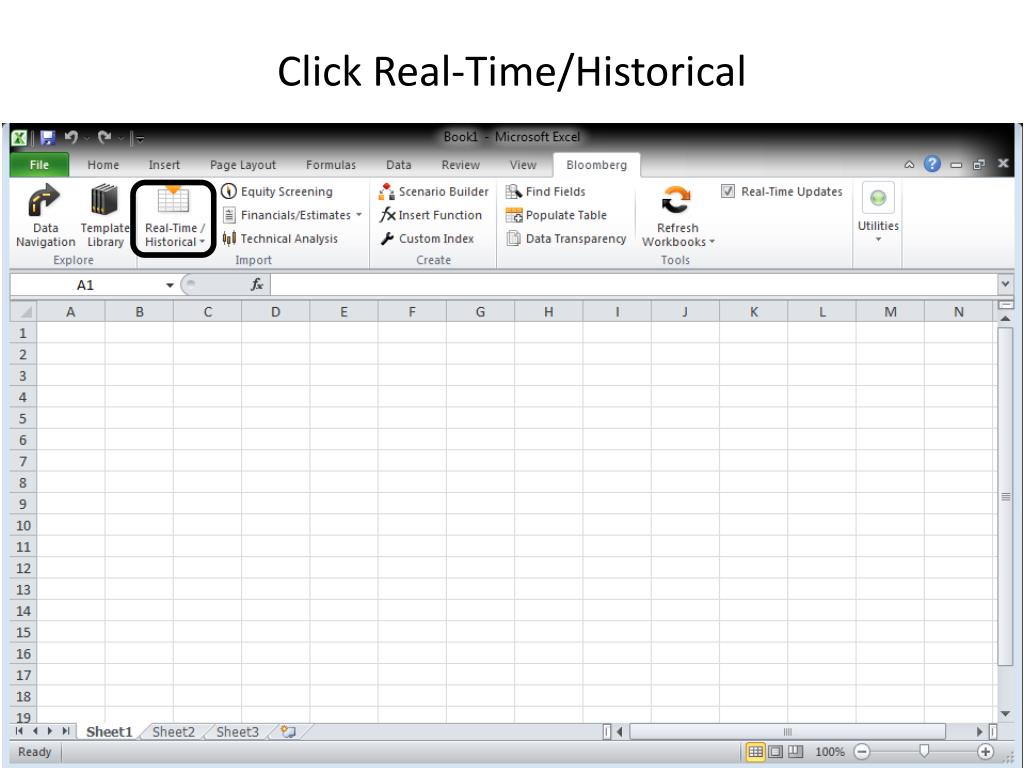The width and height of the screenshot is (1024, 768).
Task: Switch to the Formulas tab
Action: [x=330, y=165]
